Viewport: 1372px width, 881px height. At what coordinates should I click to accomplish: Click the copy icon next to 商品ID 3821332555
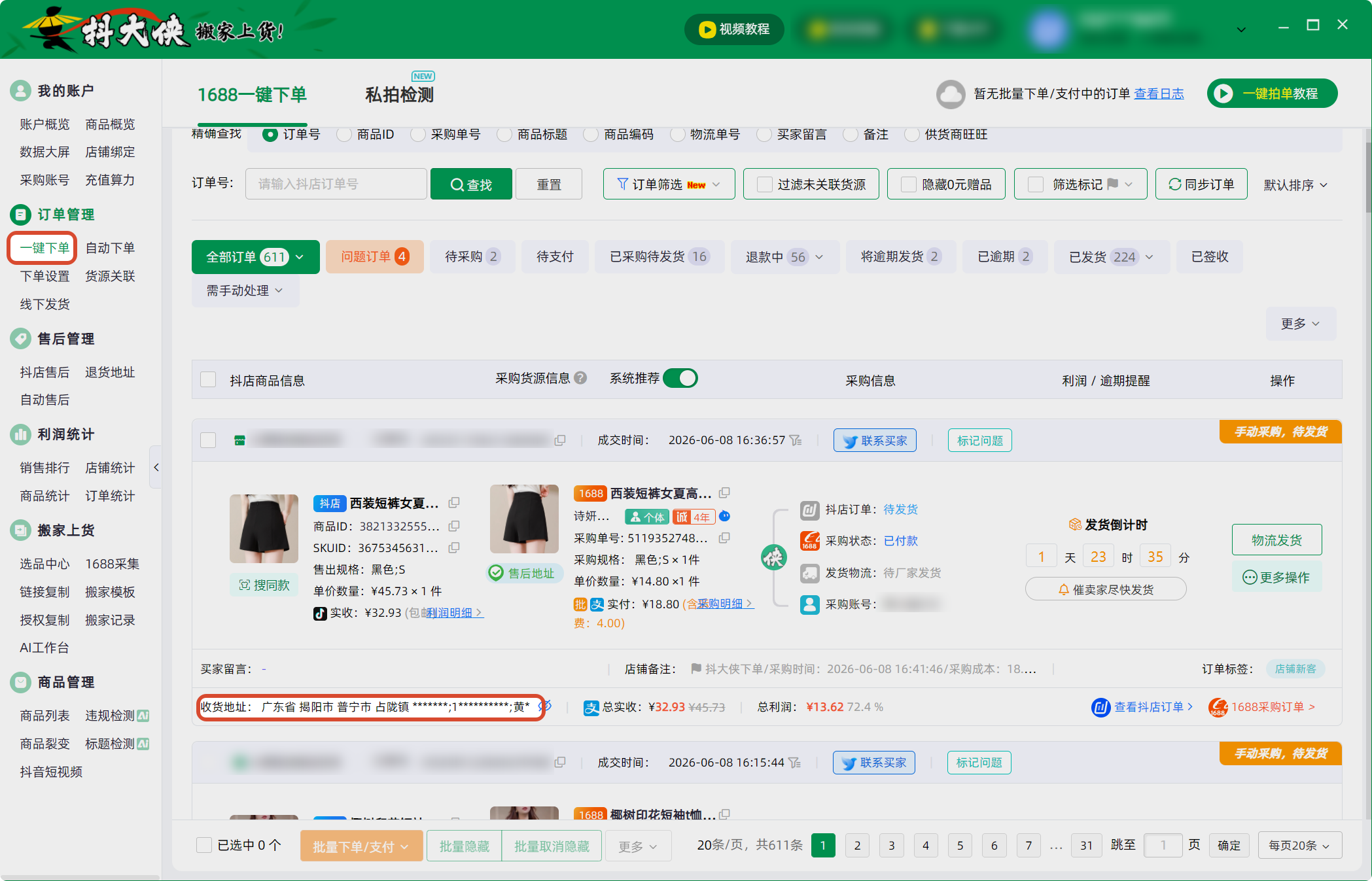tap(453, 526)
